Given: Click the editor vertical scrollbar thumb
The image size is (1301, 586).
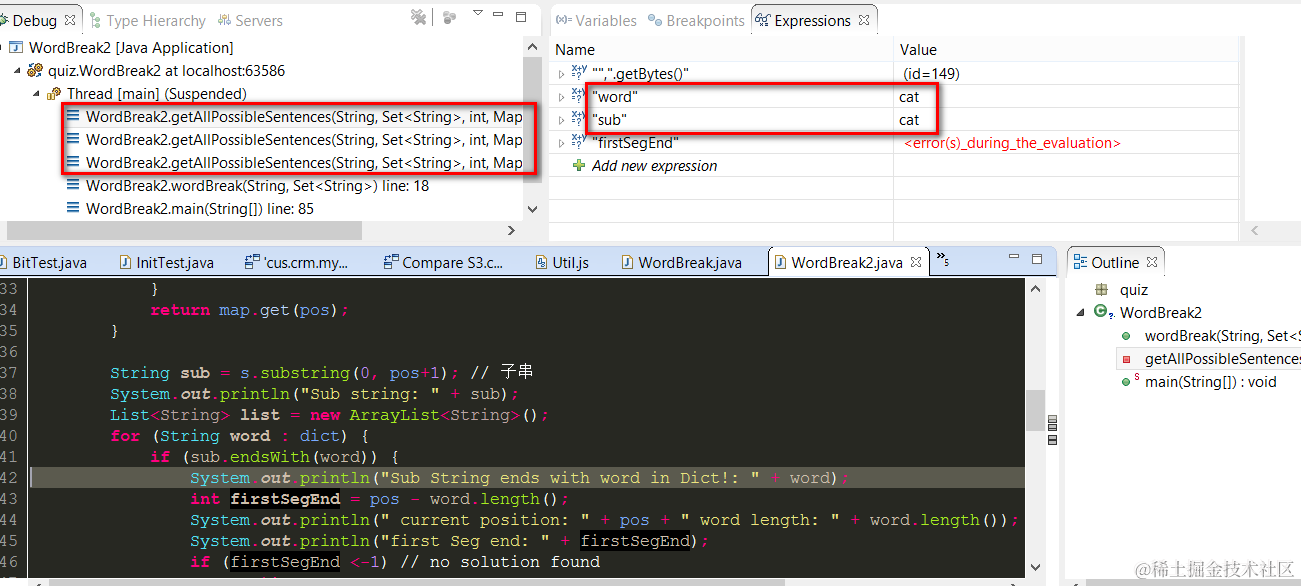Looking at the screenshot, I should [1035, 408].
